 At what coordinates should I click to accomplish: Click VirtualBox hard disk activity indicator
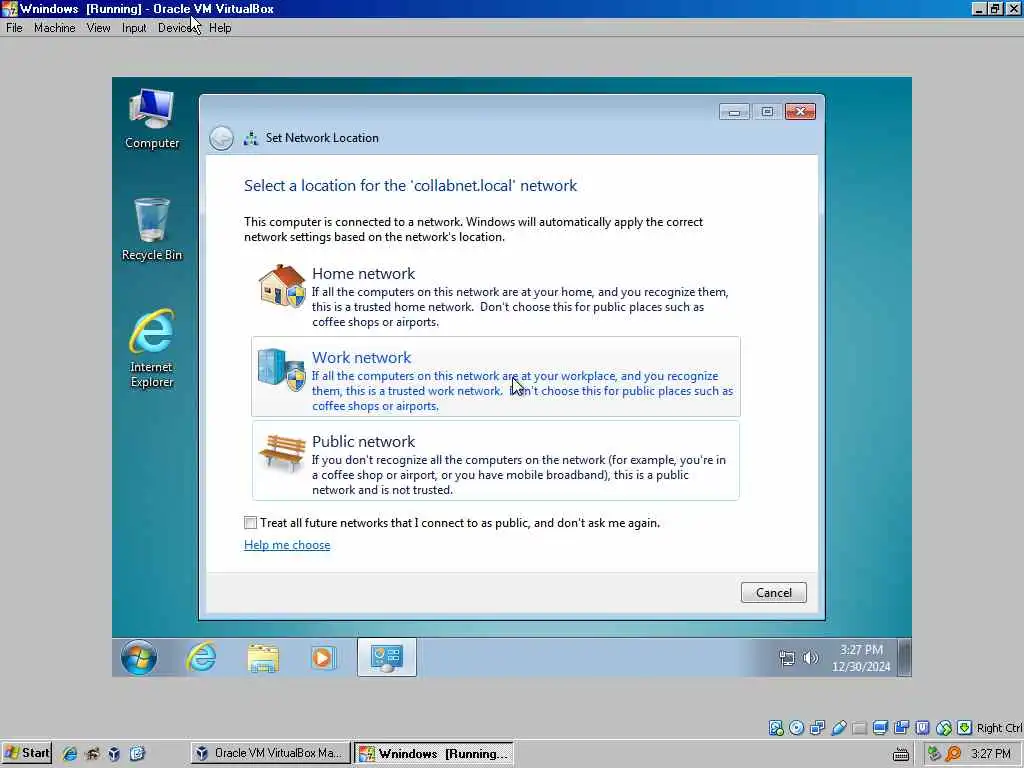tap(776, 728)
